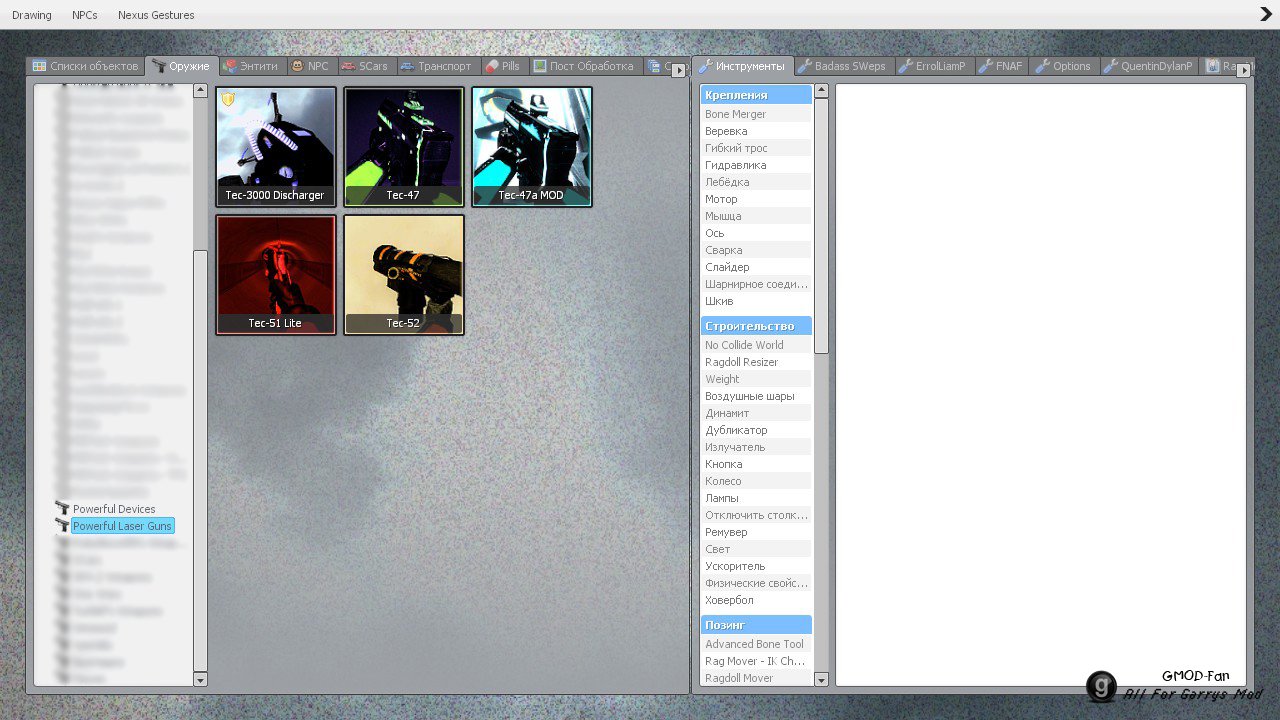Image resolution: width=1280 pixels, height=720 pixels.
Task: Select Powerful Laser Guns category
Action: [122, 526]
